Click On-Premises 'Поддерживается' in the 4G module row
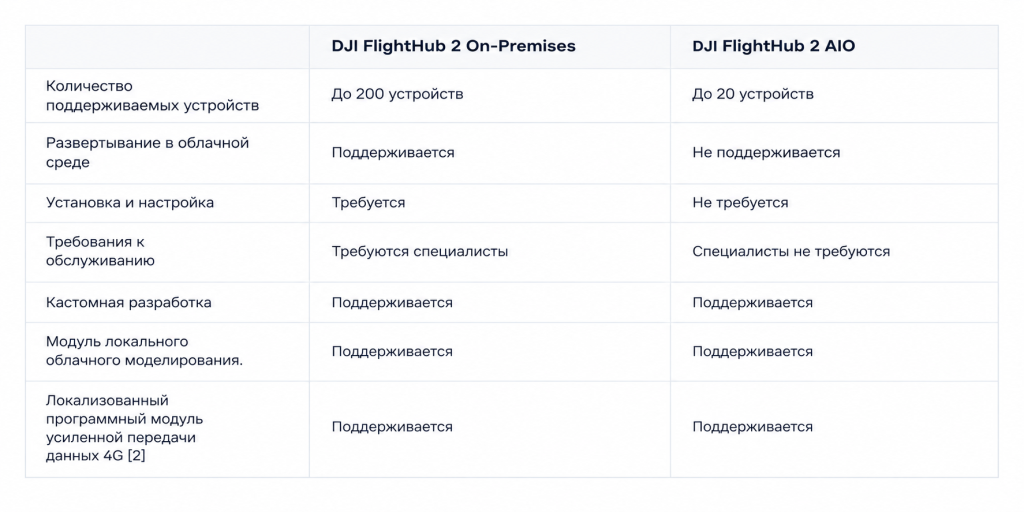Screen dimensions: 1024x512 tap(392, 426)
